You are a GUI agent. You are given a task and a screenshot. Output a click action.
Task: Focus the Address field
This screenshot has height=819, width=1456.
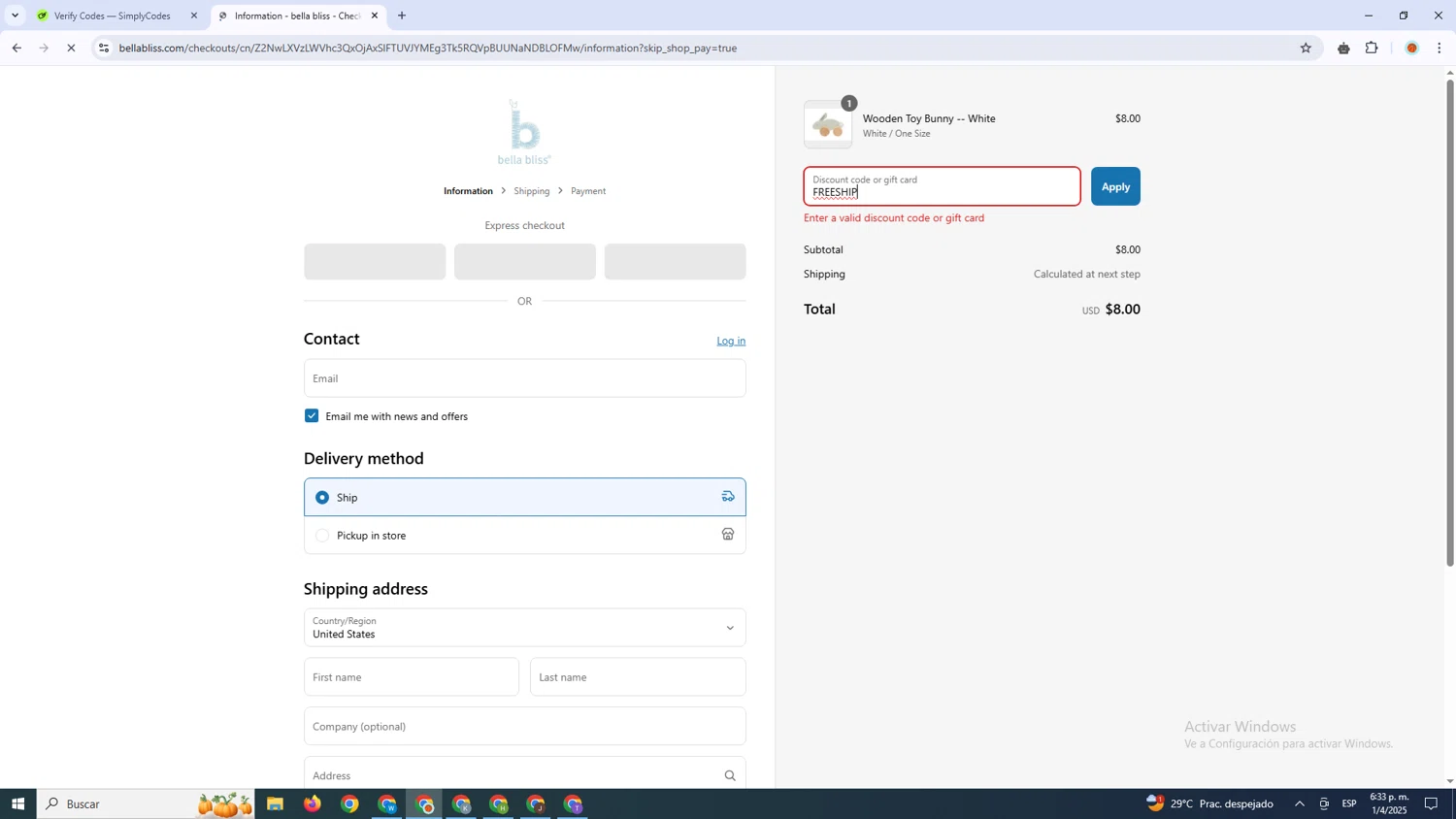524,775
